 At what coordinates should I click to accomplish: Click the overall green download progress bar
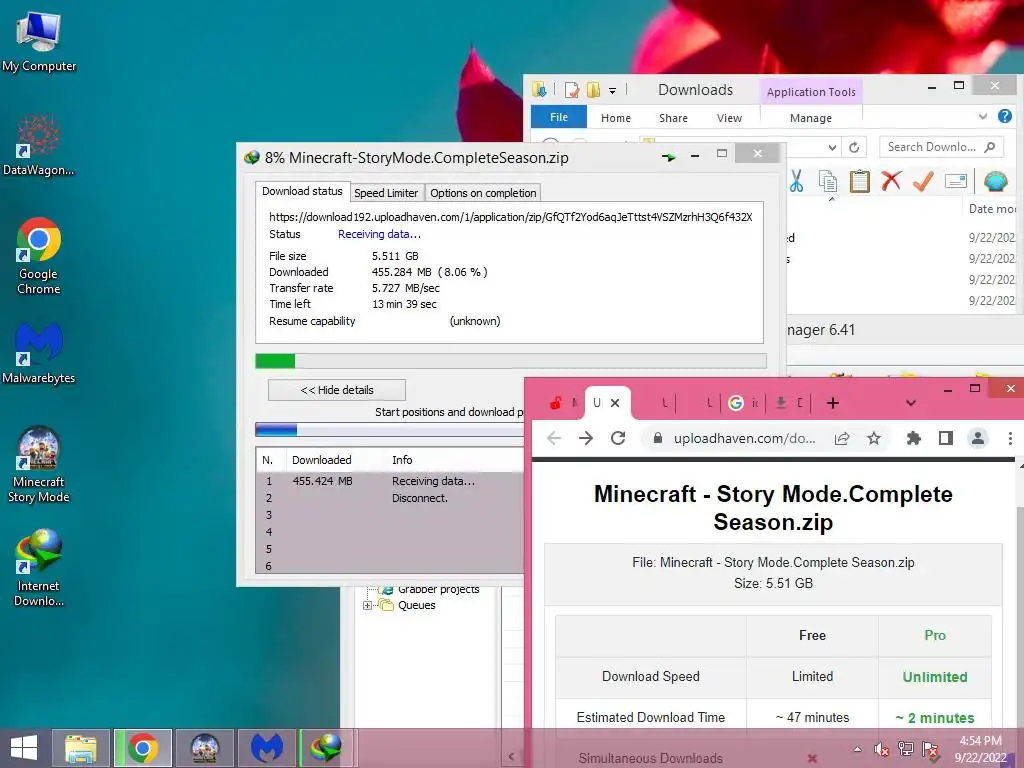point(511,361)
